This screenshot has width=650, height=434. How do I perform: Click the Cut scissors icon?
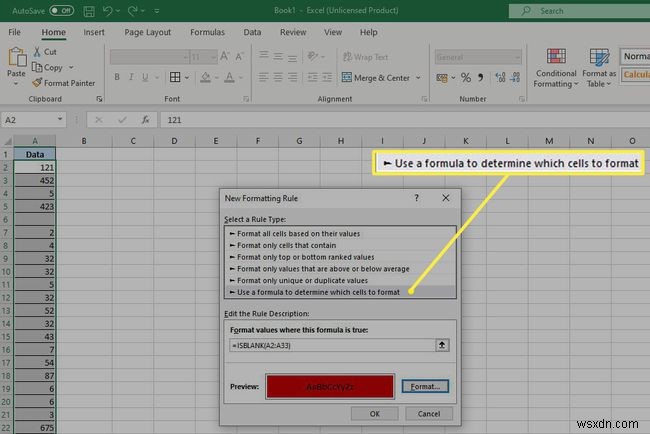38,52
